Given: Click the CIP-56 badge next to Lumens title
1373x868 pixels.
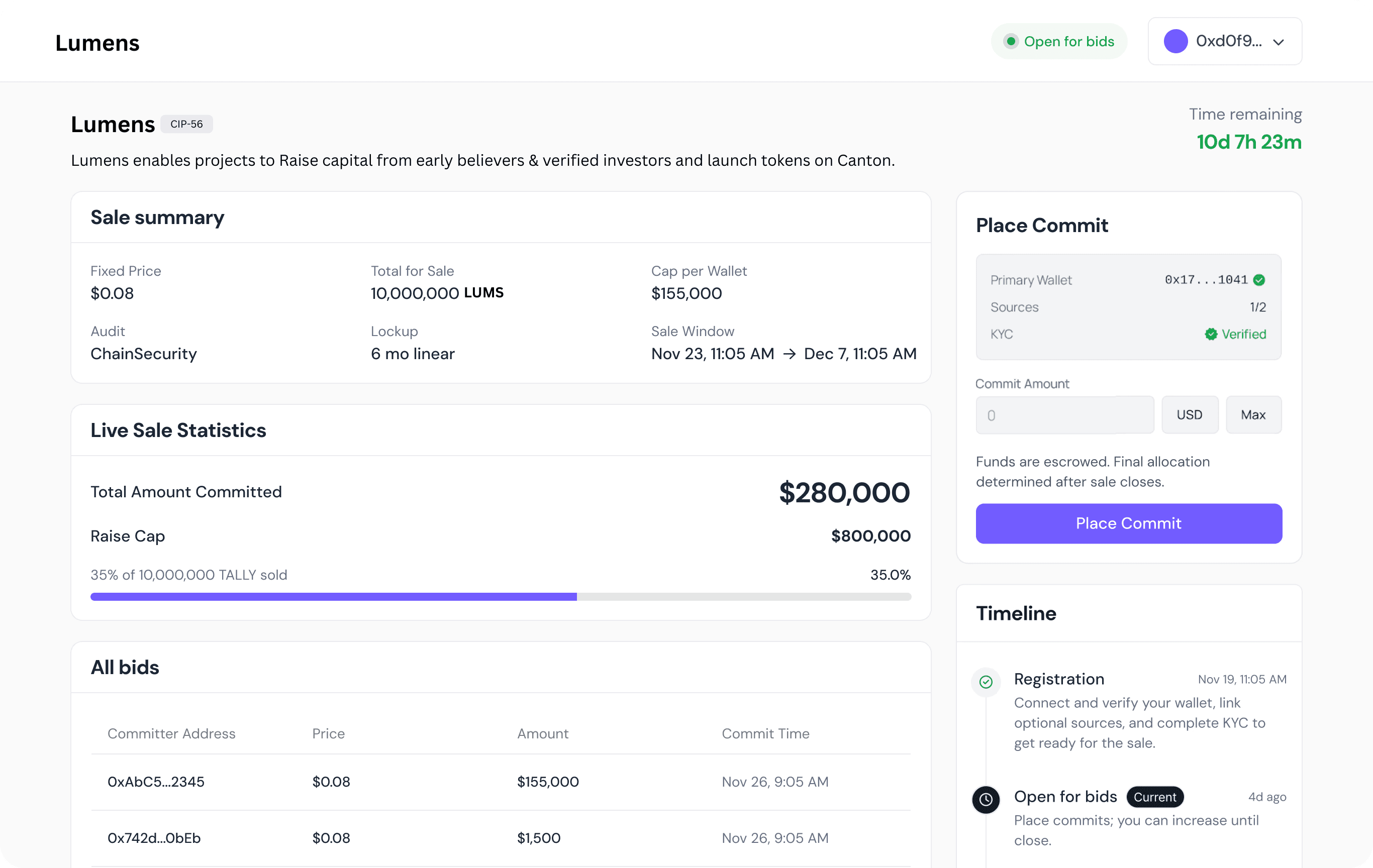Looking at the screenshot, I should pos(186,124).
